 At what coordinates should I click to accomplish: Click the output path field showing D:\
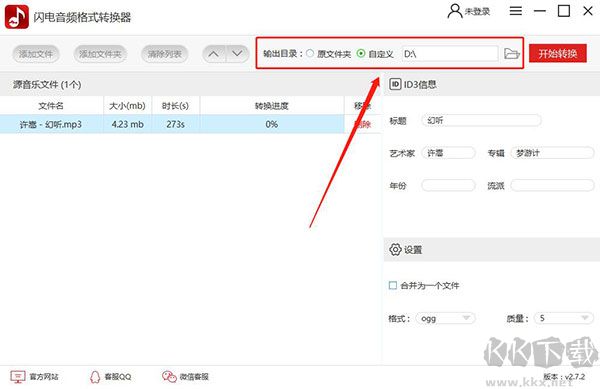coord(450,54)
